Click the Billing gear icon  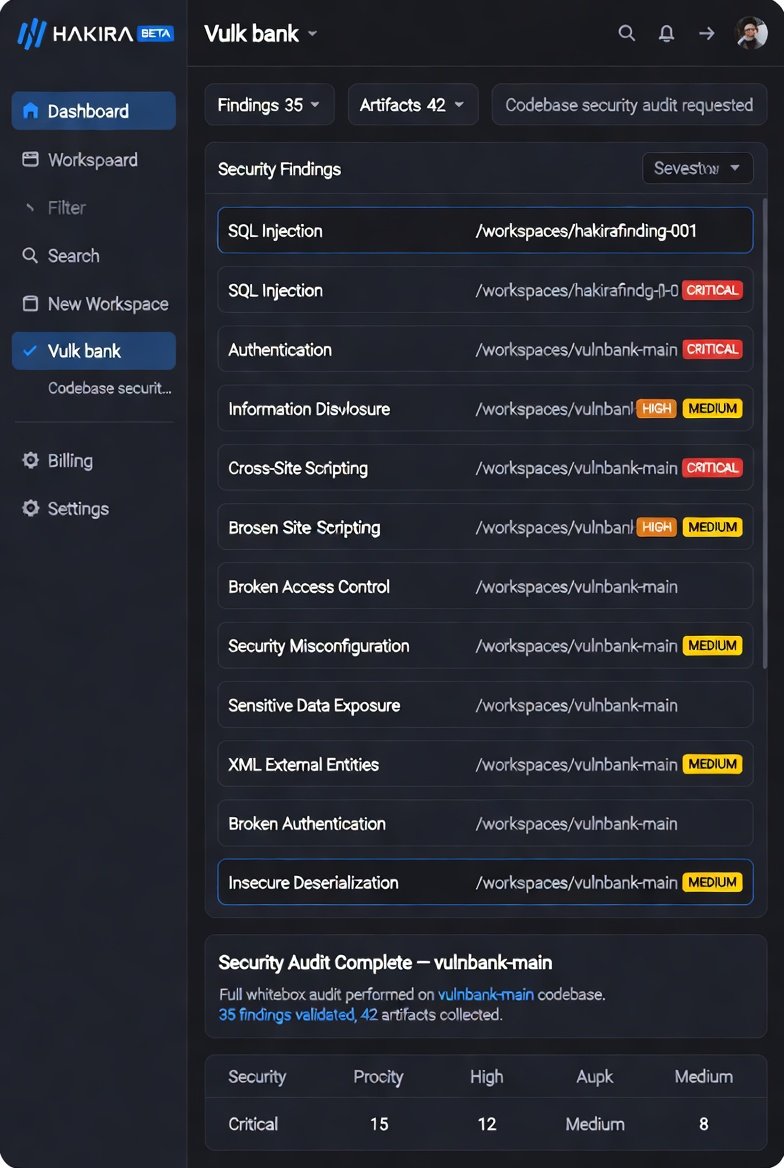click(31, 460)
